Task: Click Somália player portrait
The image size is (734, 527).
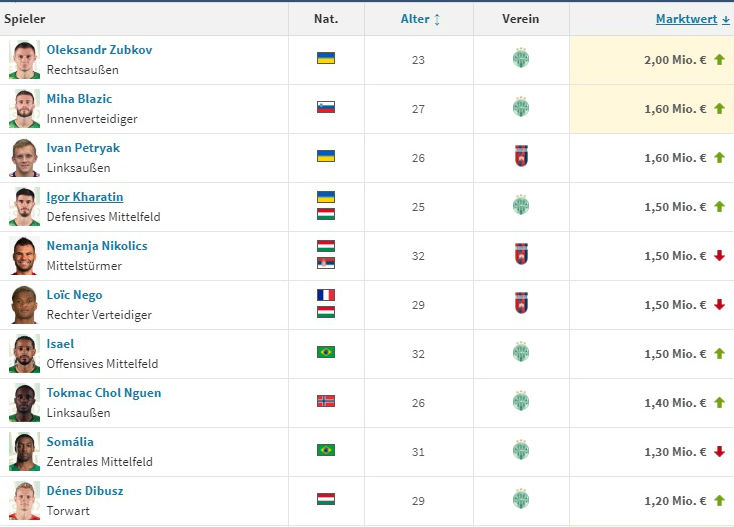Action: [x=24, y=452]
